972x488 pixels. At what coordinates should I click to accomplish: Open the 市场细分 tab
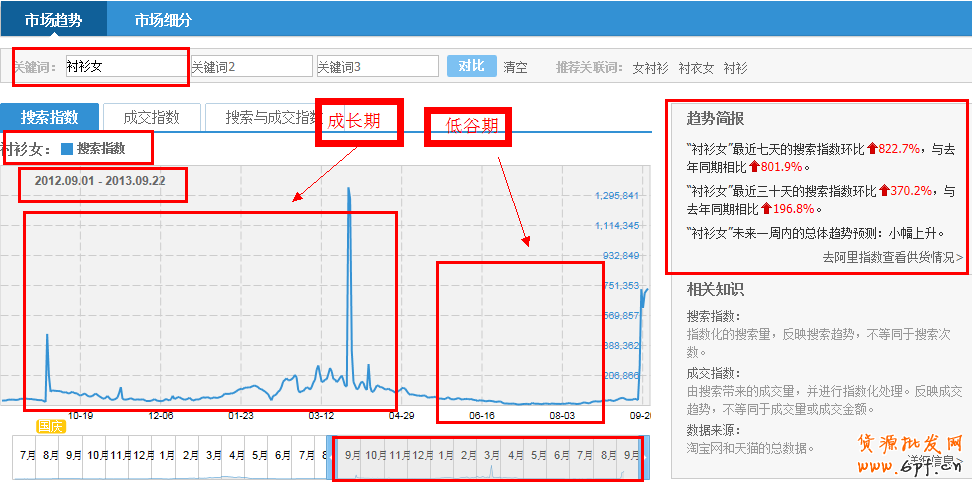coord(163,20)
